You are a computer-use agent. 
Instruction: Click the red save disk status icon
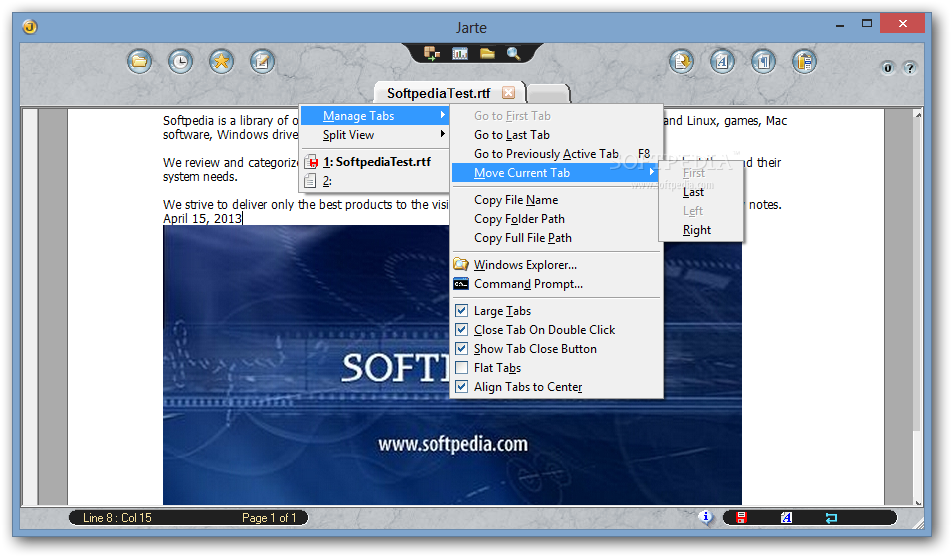741,518
